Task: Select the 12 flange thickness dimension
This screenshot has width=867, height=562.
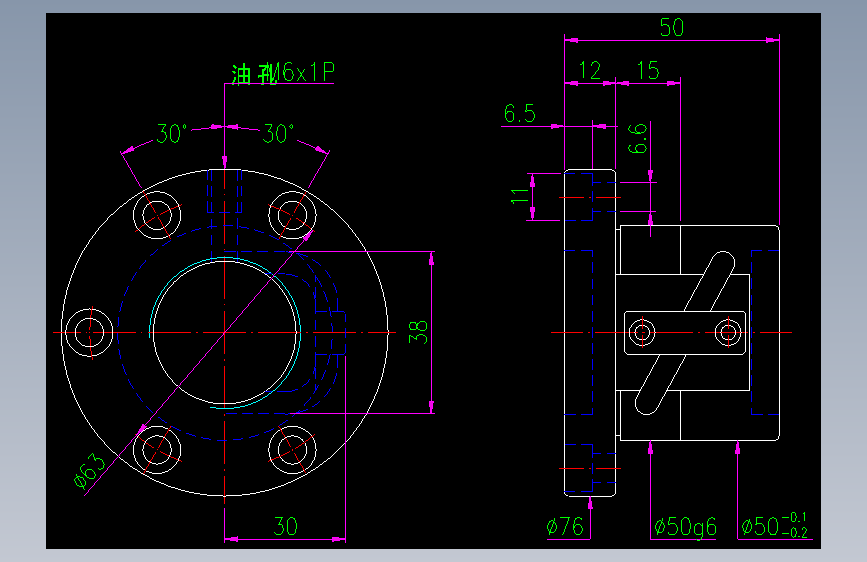Action: [x=590, y=70]
